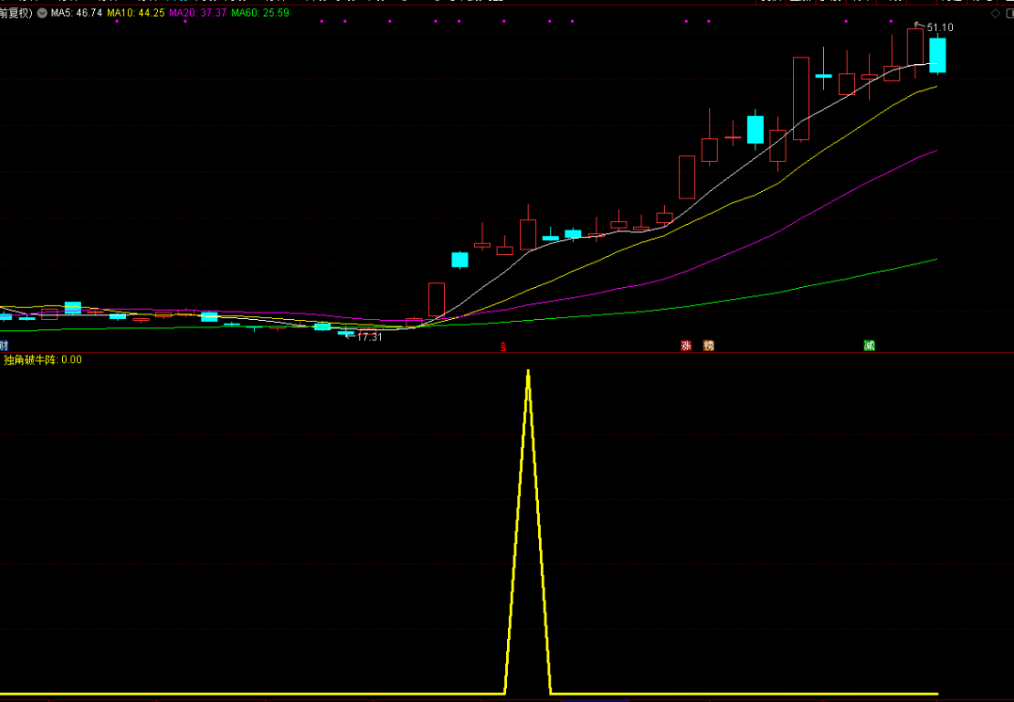Select the magenta MA20 indicator label

coord(196,13)
